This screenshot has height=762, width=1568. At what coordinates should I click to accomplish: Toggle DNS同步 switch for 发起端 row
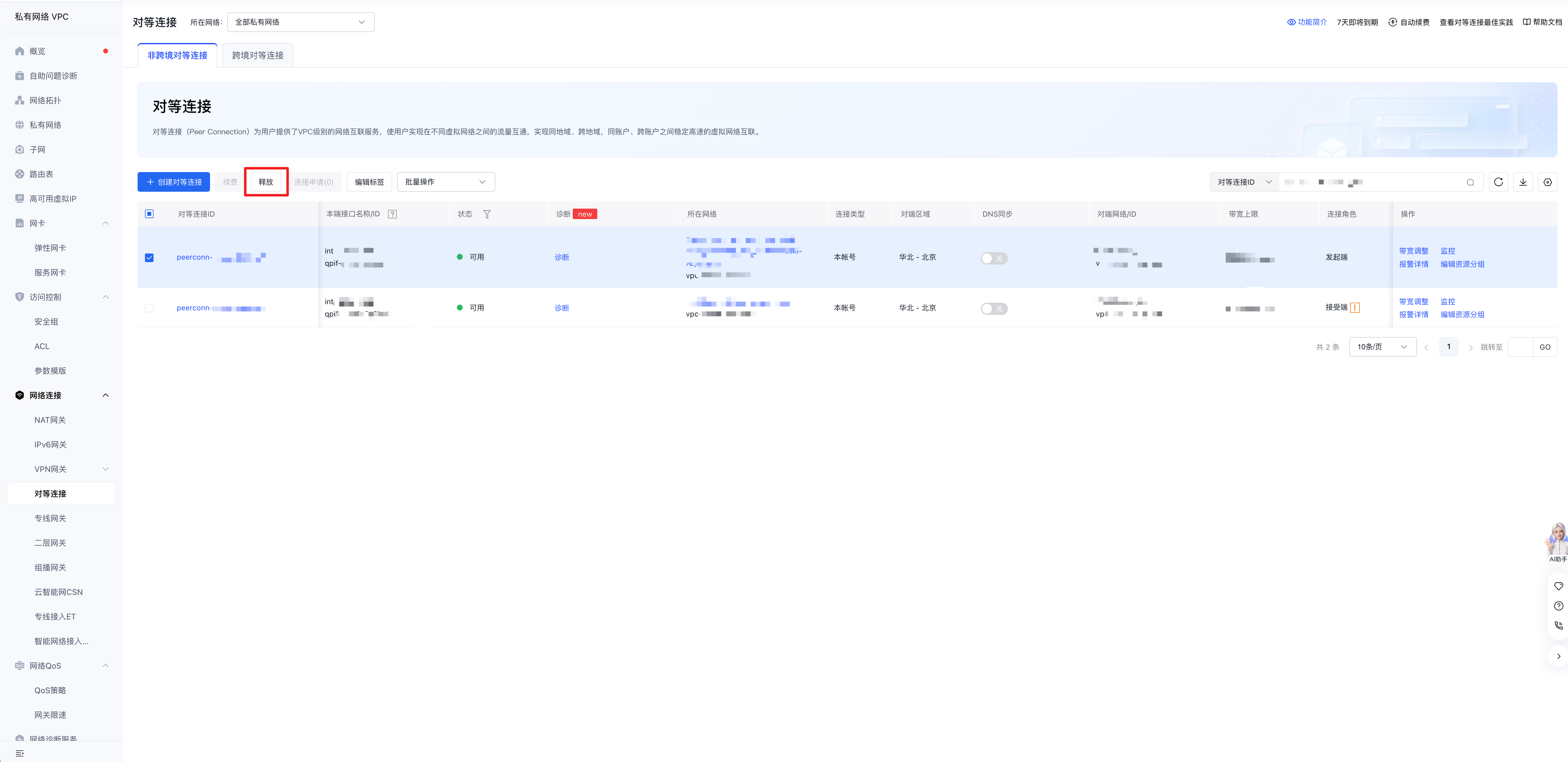[x=994, y=258]
